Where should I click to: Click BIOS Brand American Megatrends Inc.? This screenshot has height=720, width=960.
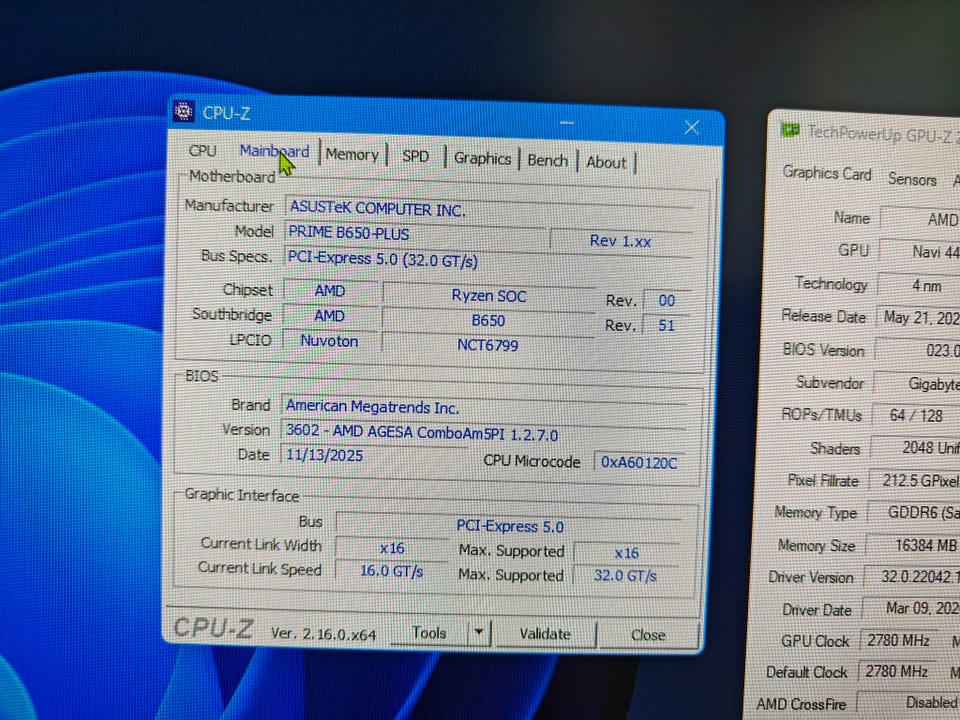[484, 407]
